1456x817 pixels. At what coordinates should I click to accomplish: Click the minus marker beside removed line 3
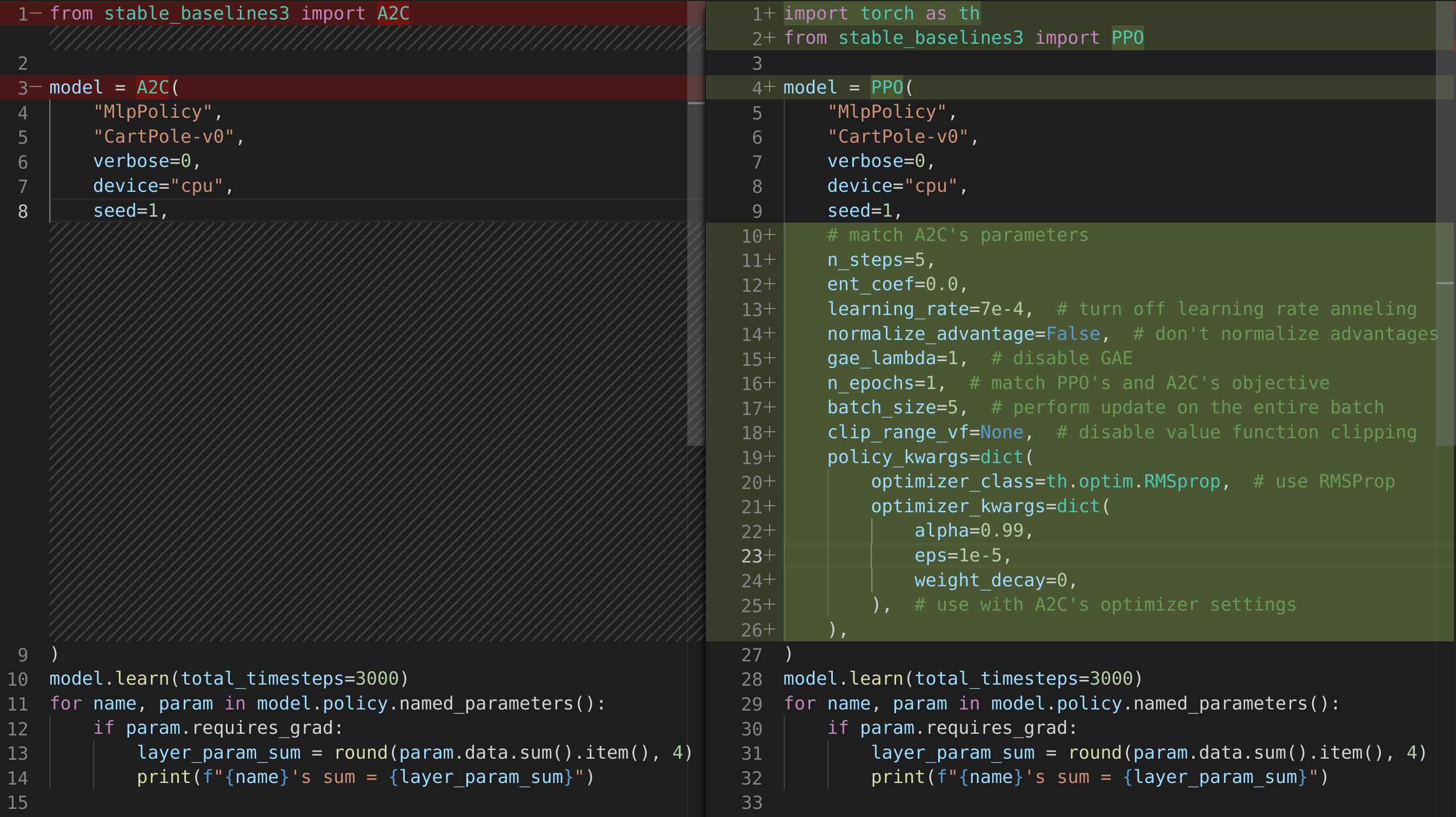[x=36, y=87]
